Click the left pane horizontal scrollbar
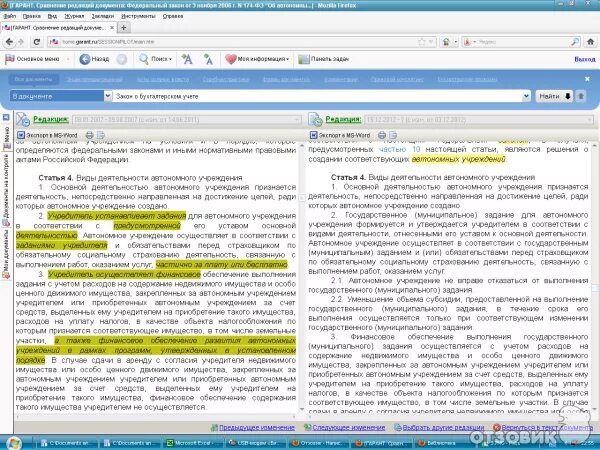This screenshot has width=600, height=450. tap(155, 417)
